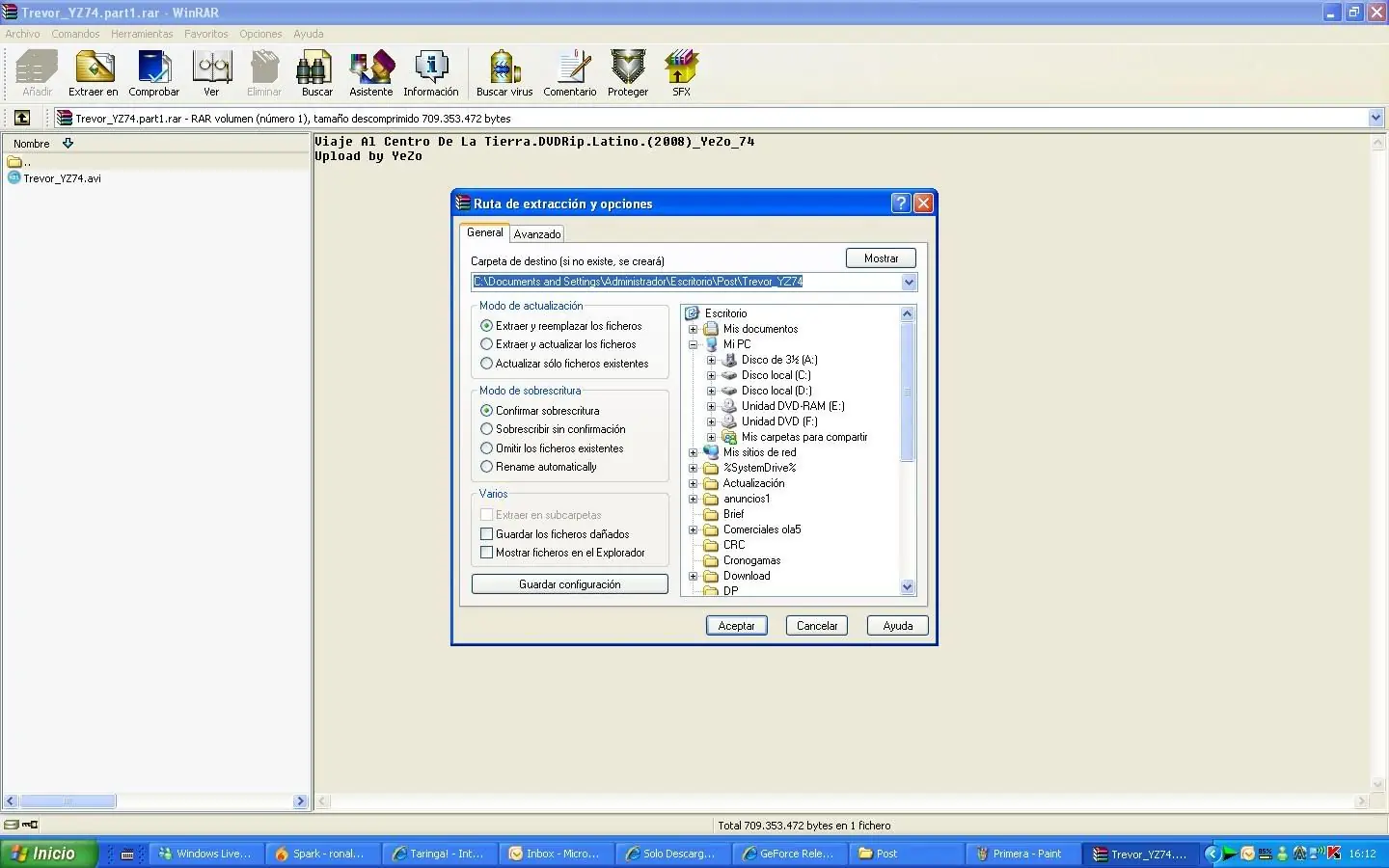This screenshot has height=868, width=1389.
Task: Click the Cancelar button
Action: [x=817, y=626]
